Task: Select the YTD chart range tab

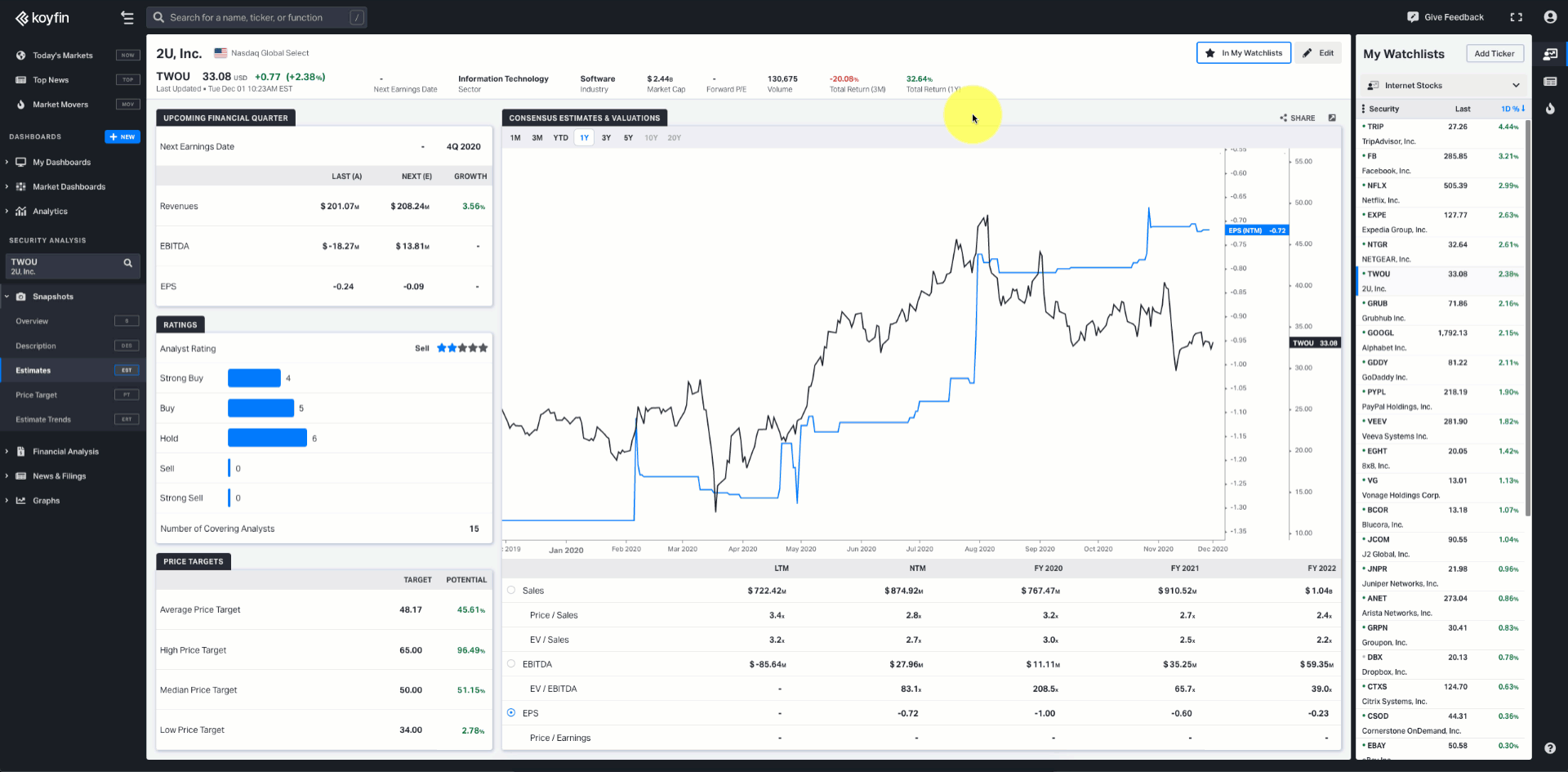Action: [x=560, y=138]
